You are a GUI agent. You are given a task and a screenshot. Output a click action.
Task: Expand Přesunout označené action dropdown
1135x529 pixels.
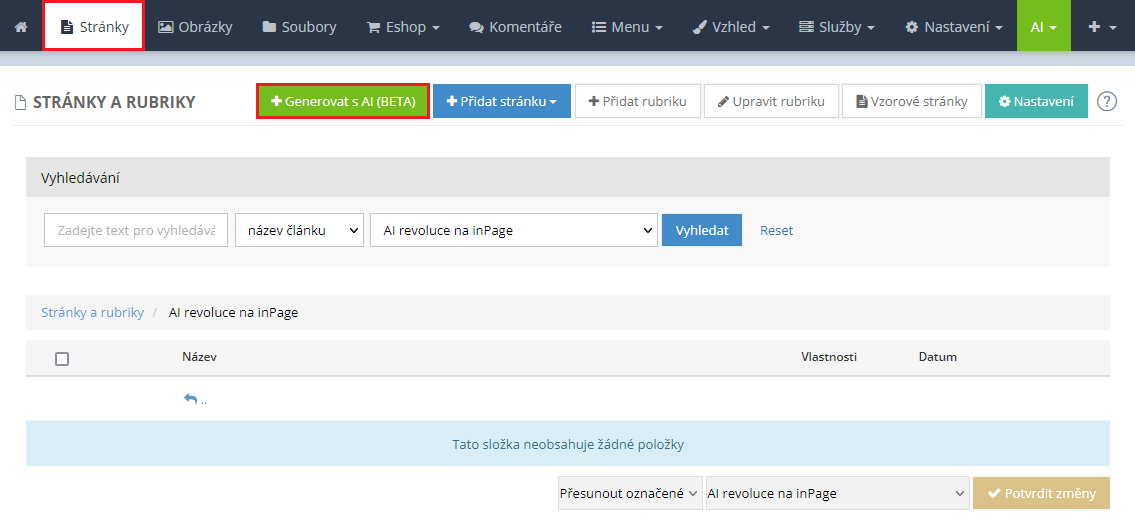[630, 493]
